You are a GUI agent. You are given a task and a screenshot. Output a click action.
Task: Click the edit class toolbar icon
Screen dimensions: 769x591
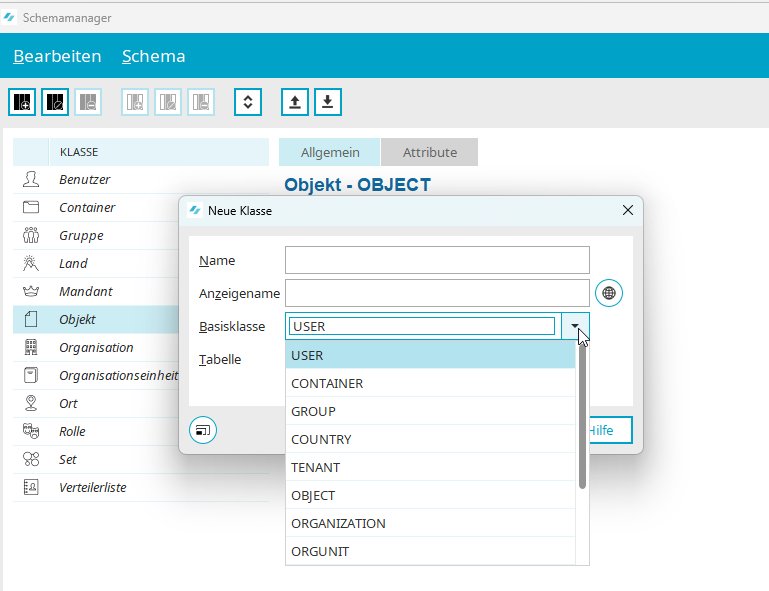[55, 102]
